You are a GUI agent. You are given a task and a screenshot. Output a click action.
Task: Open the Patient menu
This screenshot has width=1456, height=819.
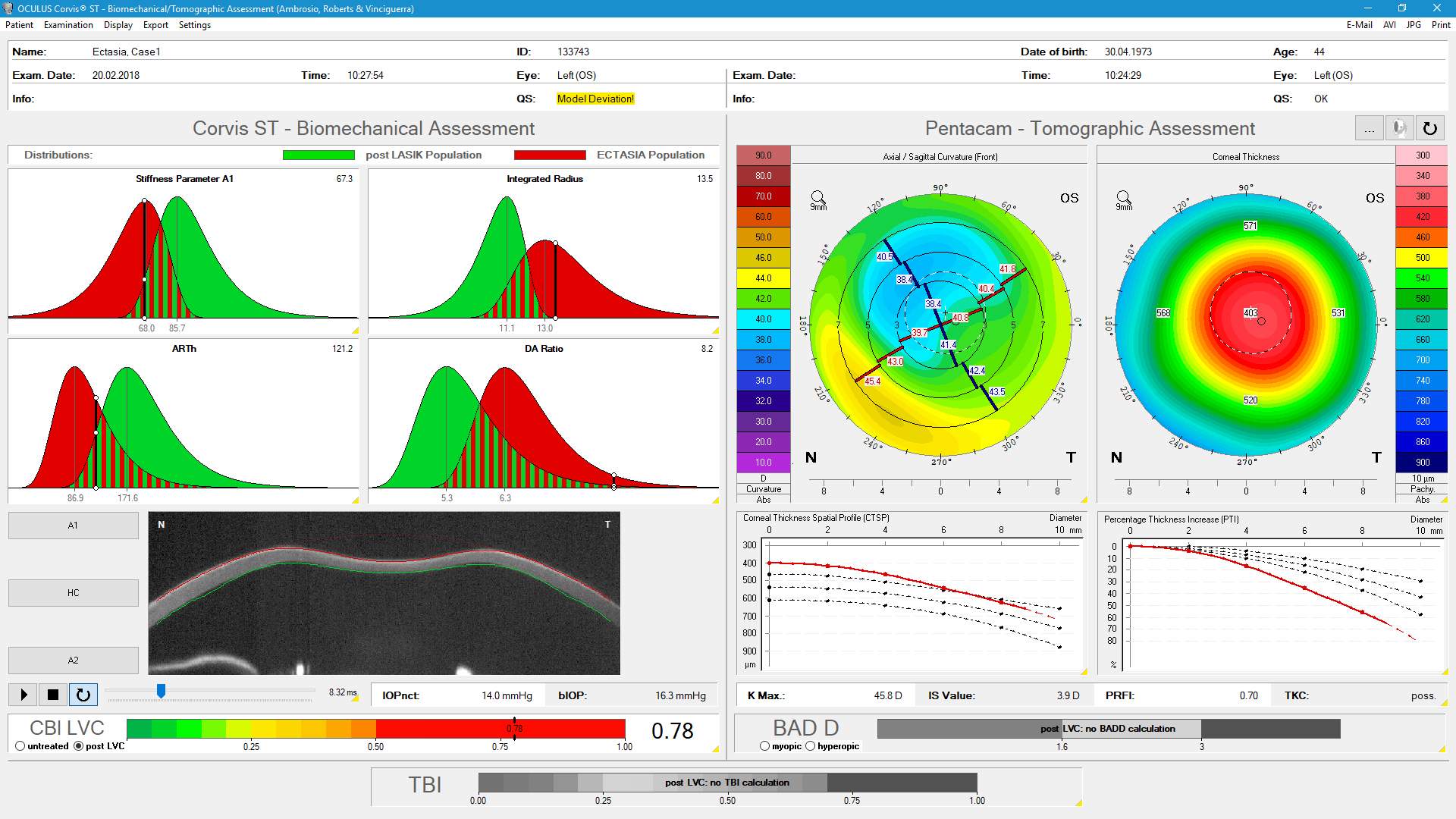(x=19, y=25)
